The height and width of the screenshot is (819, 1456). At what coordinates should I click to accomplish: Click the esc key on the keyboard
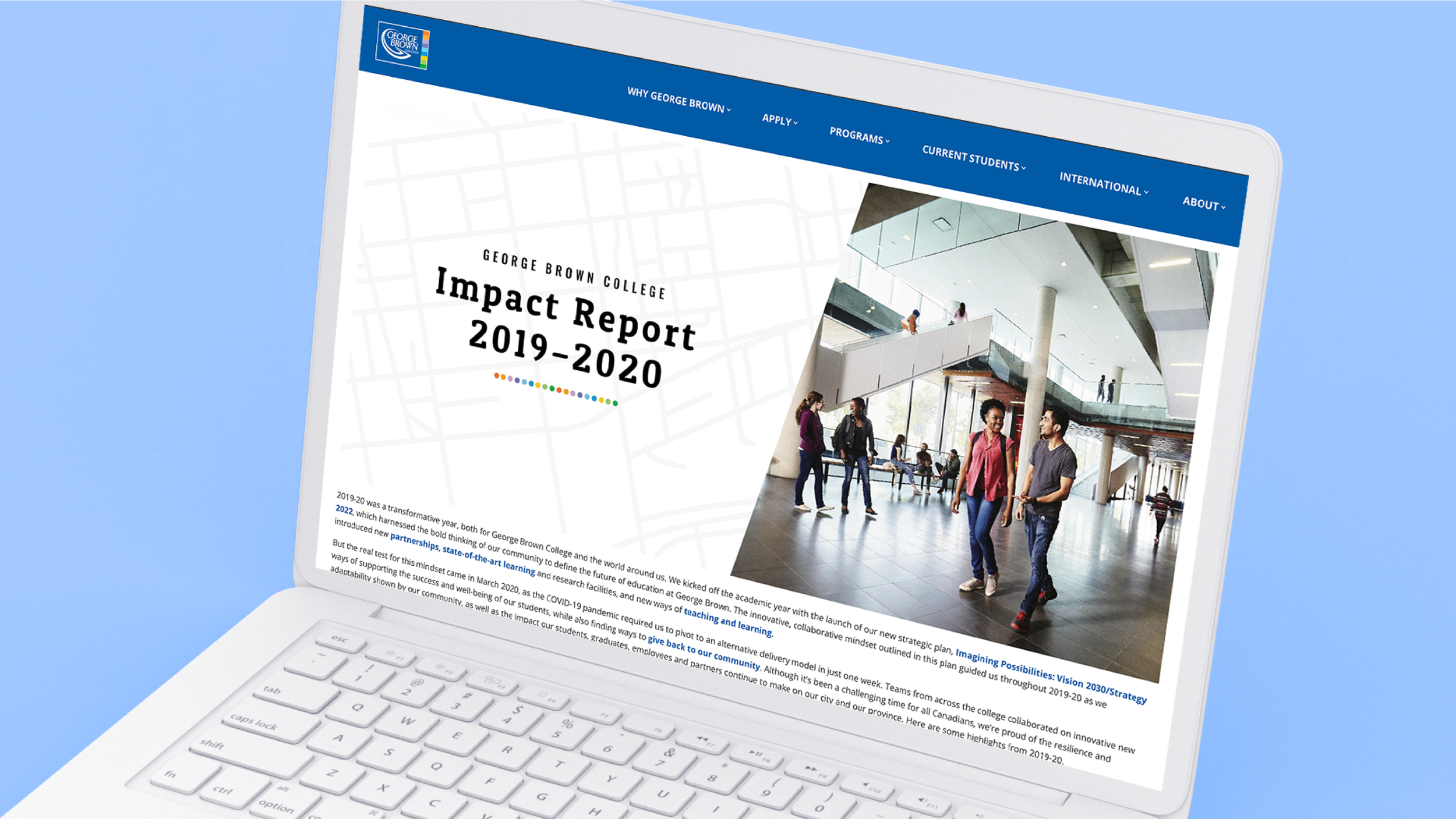tap(341, 640)
